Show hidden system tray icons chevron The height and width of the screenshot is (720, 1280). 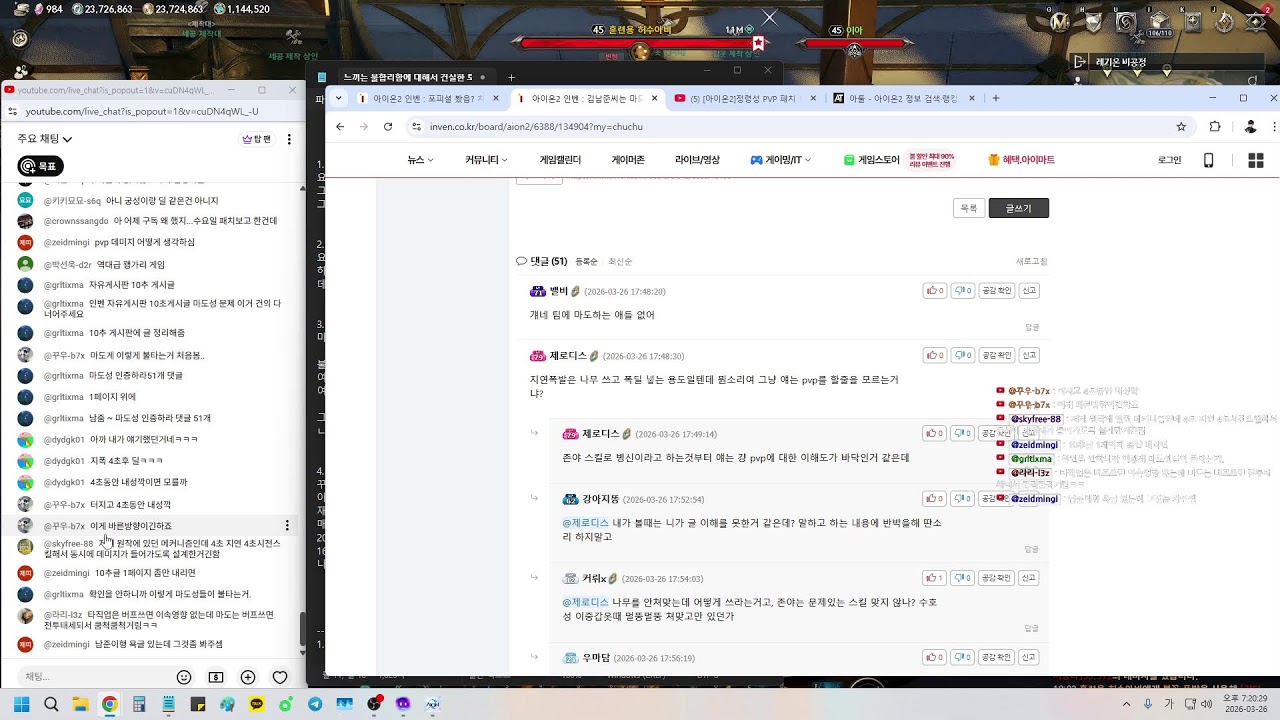click(1127, 704)
